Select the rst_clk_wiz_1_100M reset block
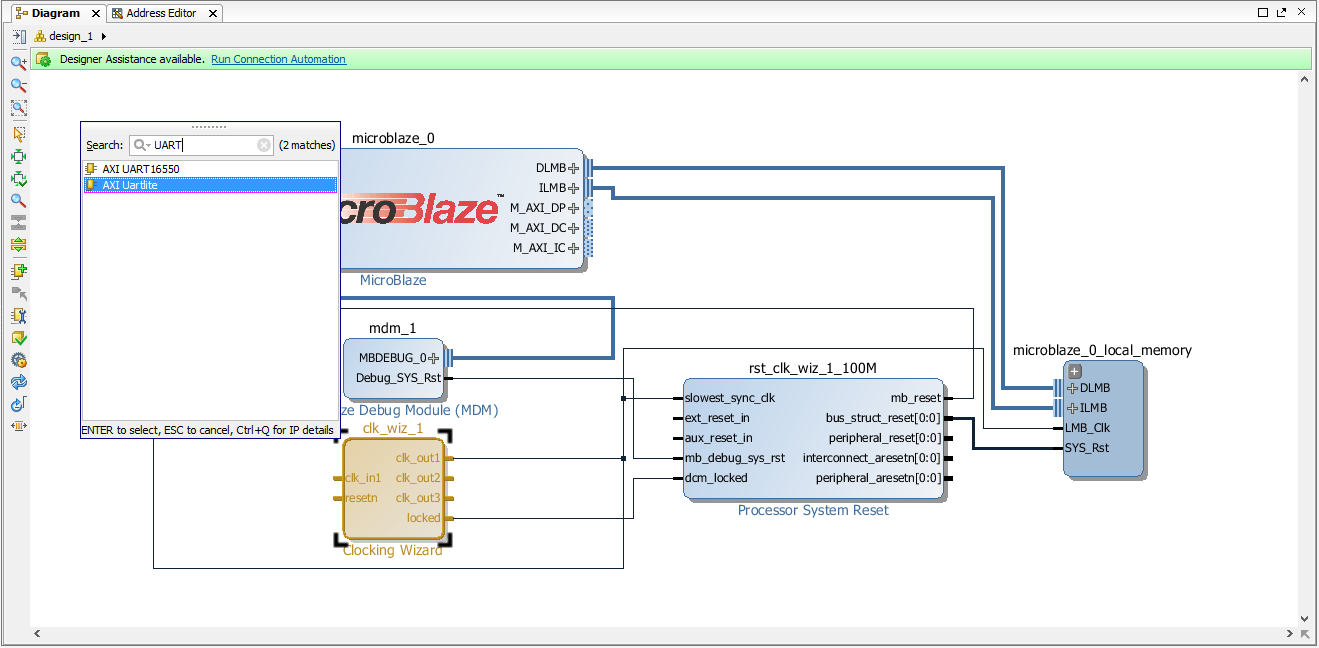This screenshot has width=1319, height=648. coord(813,438)
